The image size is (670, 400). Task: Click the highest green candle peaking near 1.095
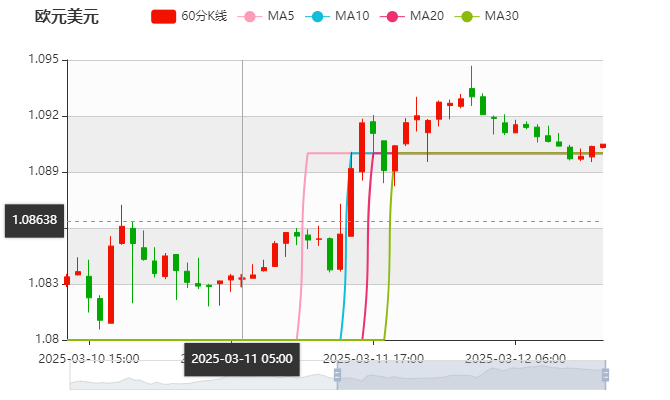click(472, 92)
